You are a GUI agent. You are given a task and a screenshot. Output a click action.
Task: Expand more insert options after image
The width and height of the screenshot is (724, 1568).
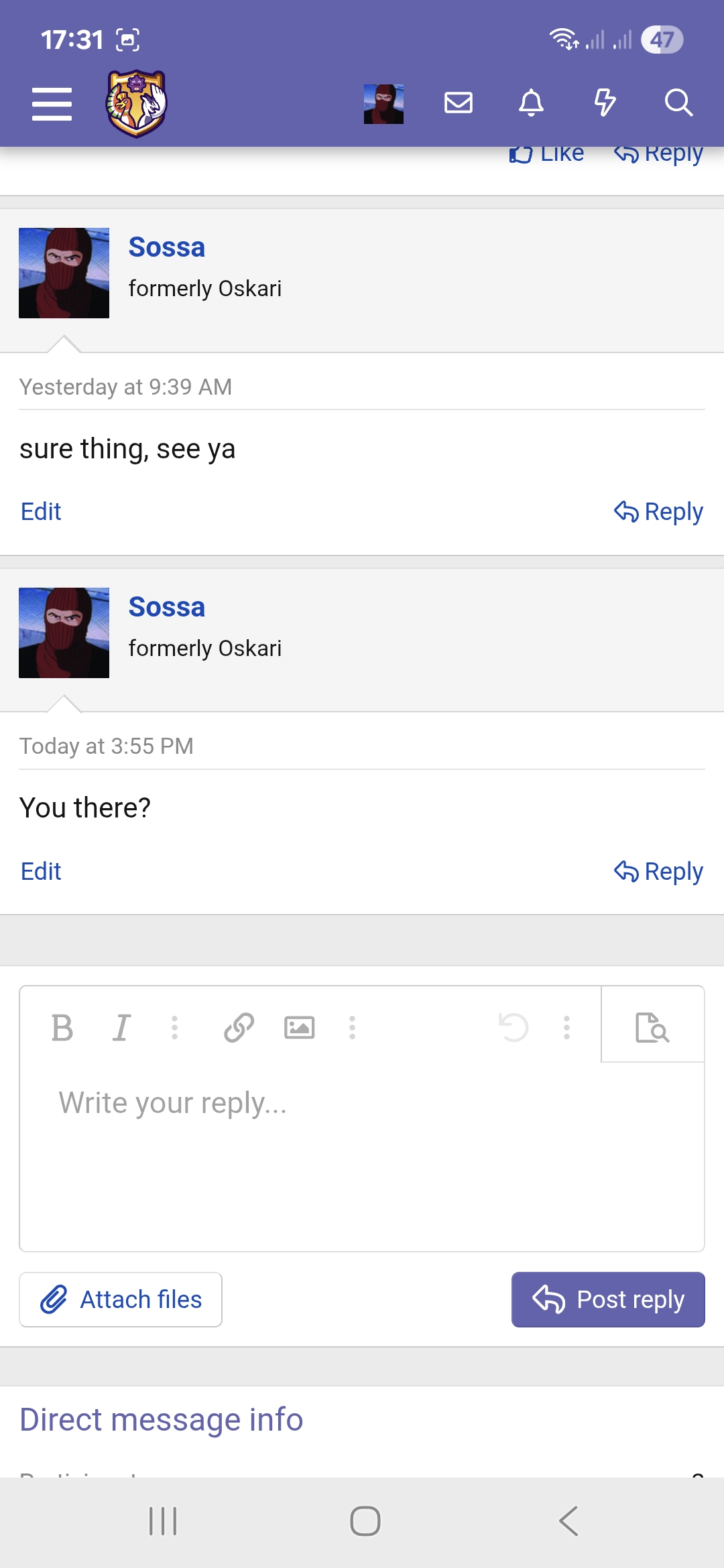point(352,1027)
